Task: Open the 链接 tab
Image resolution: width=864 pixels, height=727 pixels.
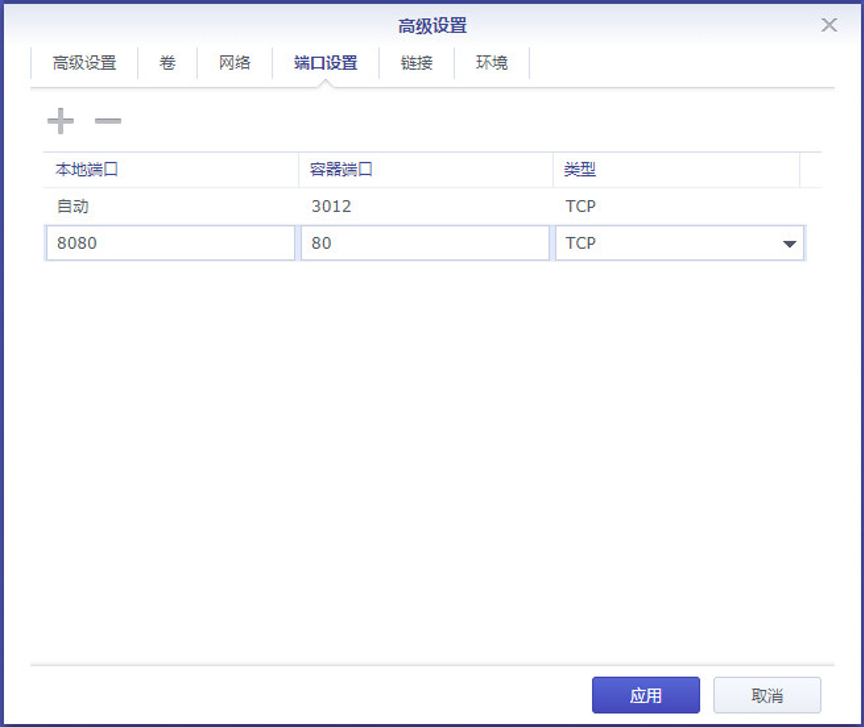Action: [x=417, y=63]
